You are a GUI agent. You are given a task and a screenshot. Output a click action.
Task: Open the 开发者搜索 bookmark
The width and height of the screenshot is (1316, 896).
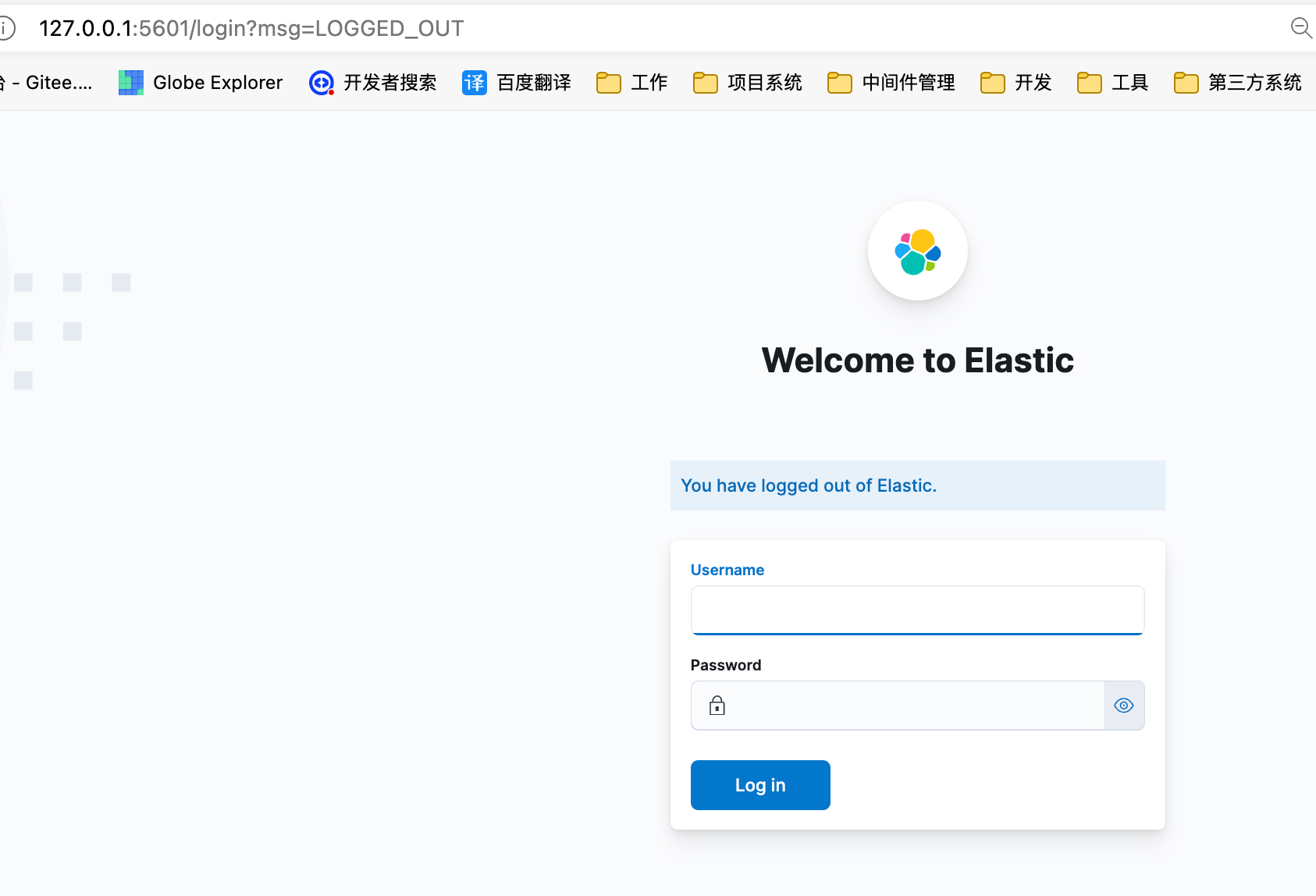(x=373, y=83)
